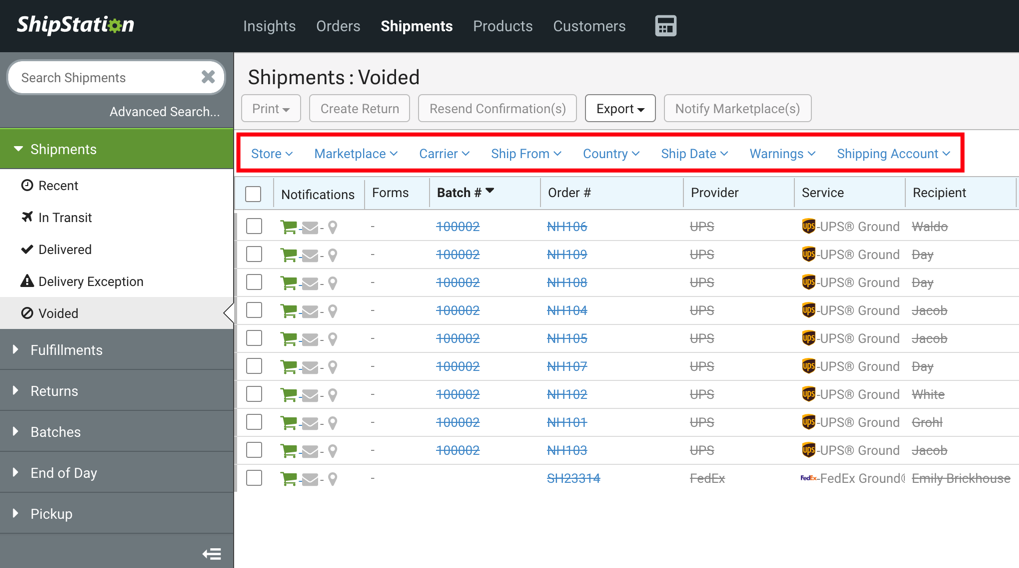Viewport: 1019px width, 568px height.
Task: Open the Store filter dropdown
Action: (x=272, y=154)
